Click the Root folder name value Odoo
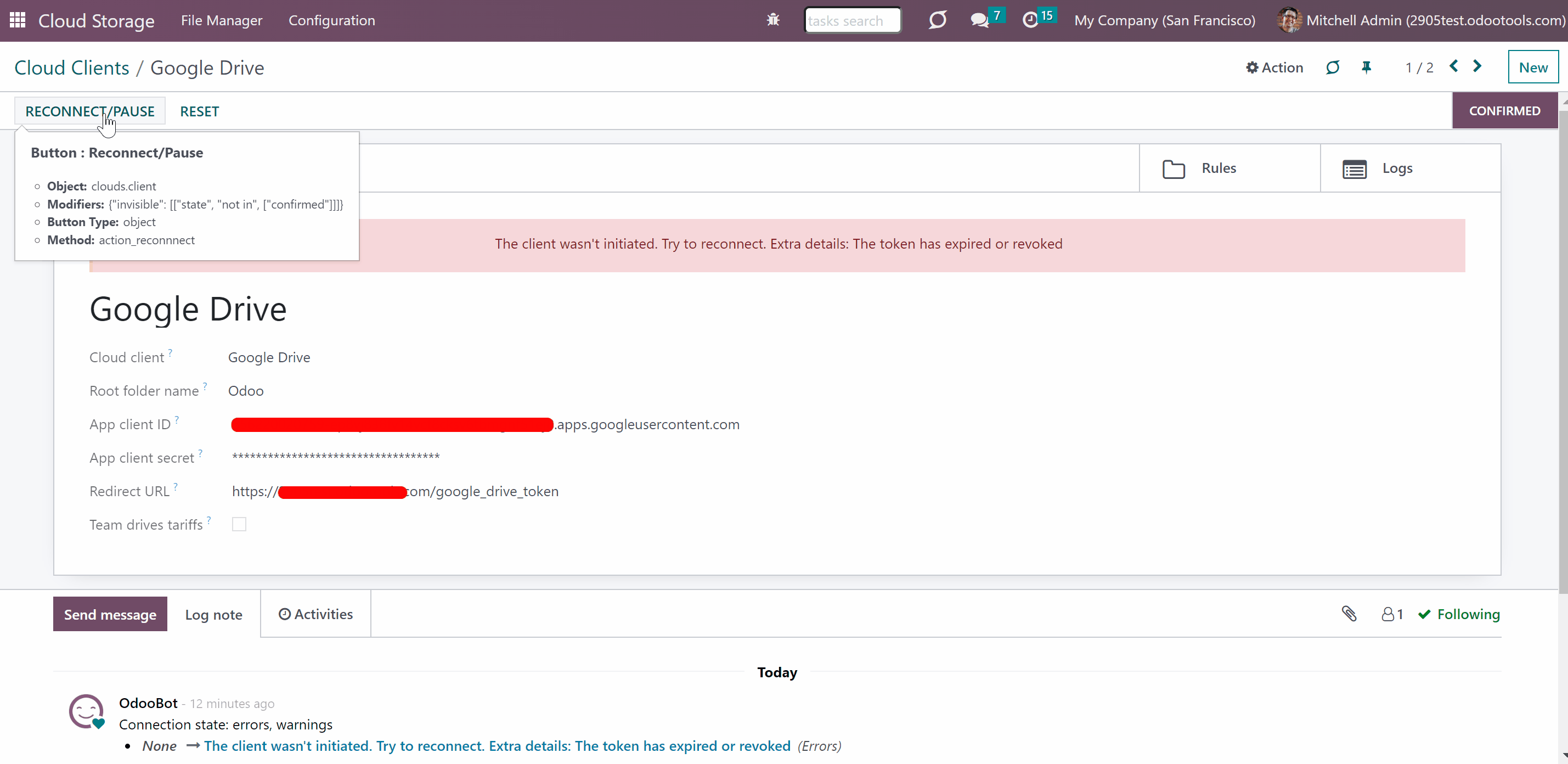1568x764 pixels. click(246, 391)
